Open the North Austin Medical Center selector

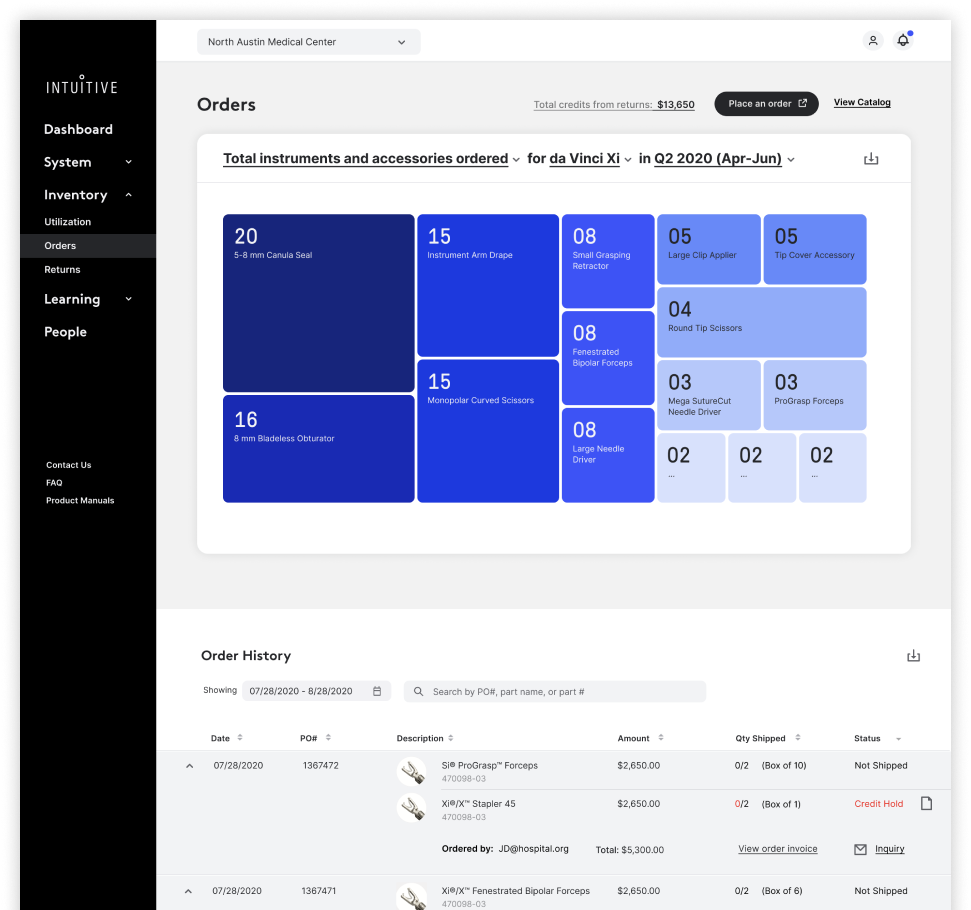(308, 41)
